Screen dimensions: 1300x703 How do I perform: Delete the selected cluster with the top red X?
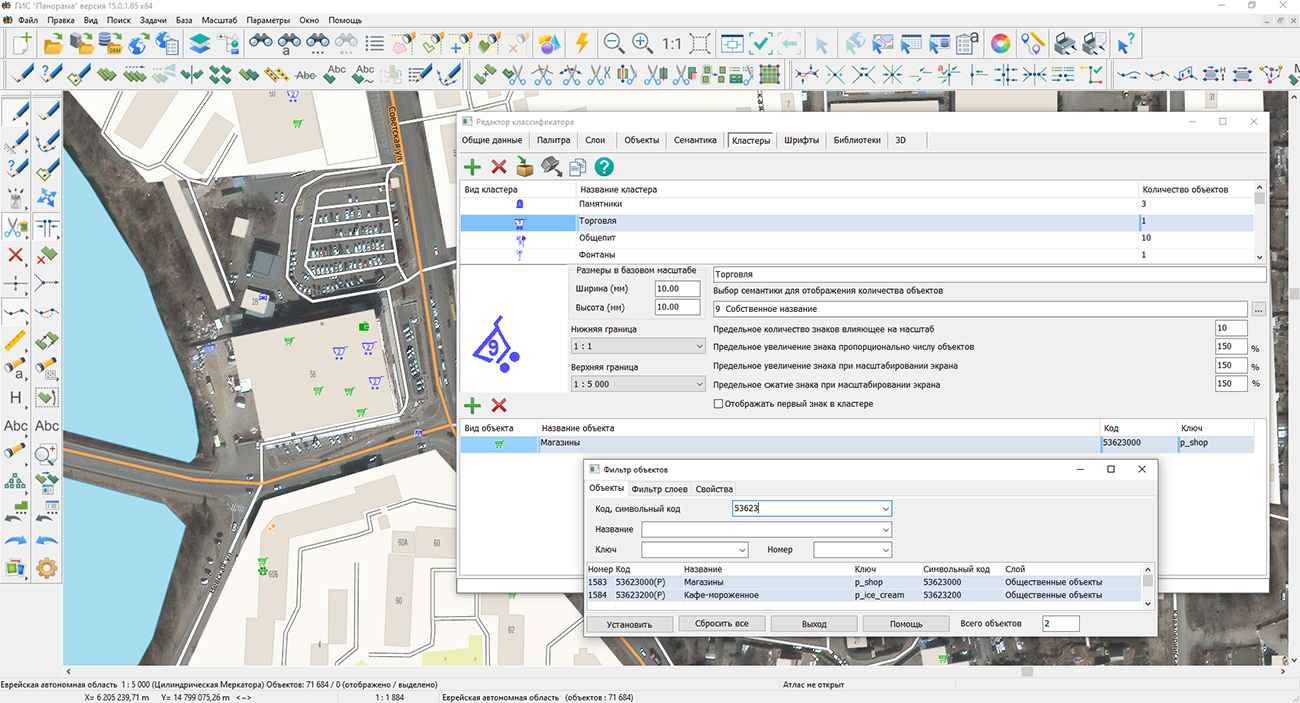[498, 167]
